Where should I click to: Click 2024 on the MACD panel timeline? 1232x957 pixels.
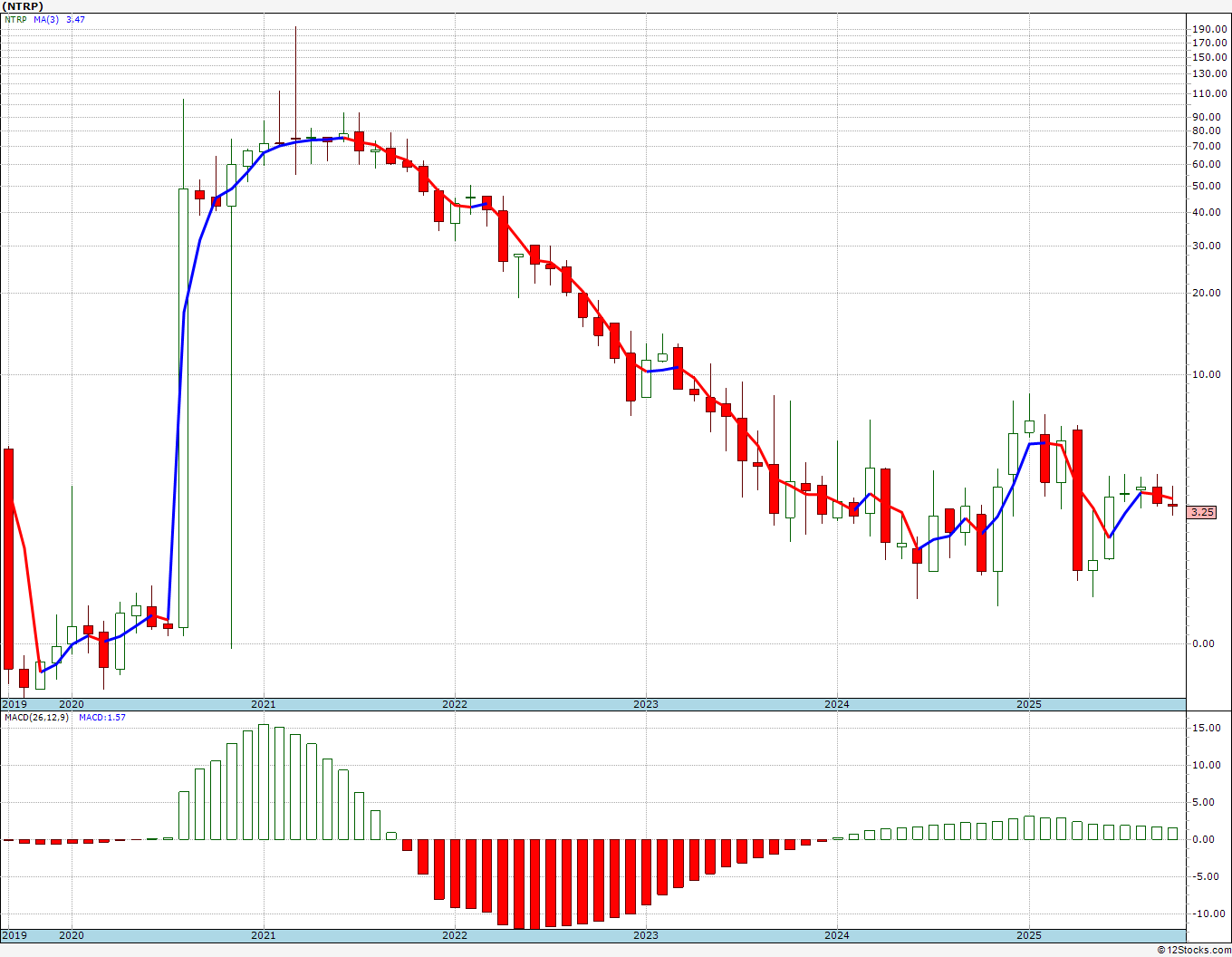836,935
